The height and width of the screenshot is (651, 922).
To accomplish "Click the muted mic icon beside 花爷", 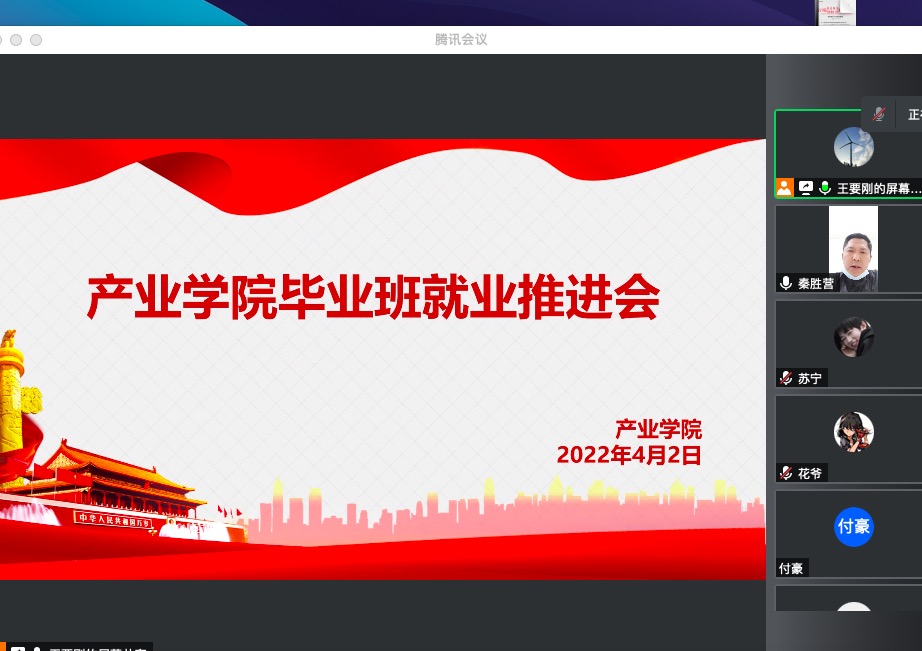I will point(787,473).
